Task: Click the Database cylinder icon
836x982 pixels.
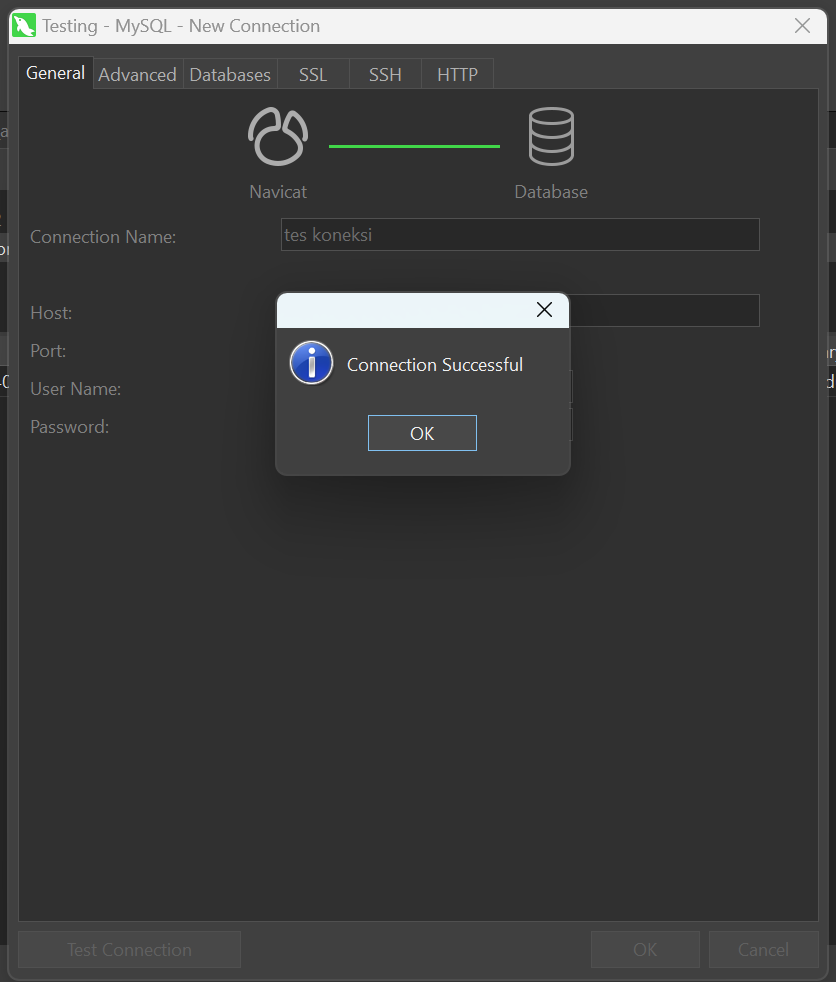Action: click(x=551, y=137)
